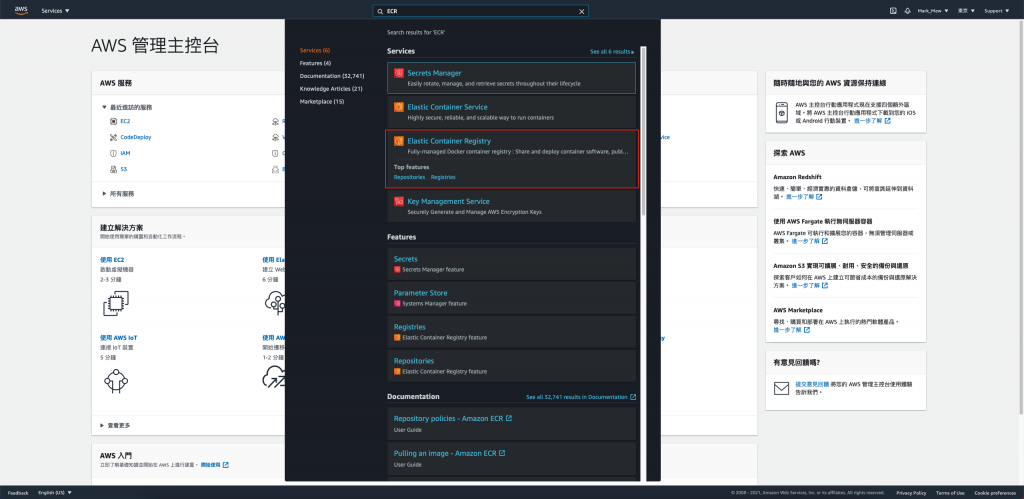This screenshot has height=499, width=1024.
Task: Click the Secrets Manager service icon
Action: (398, 73)
